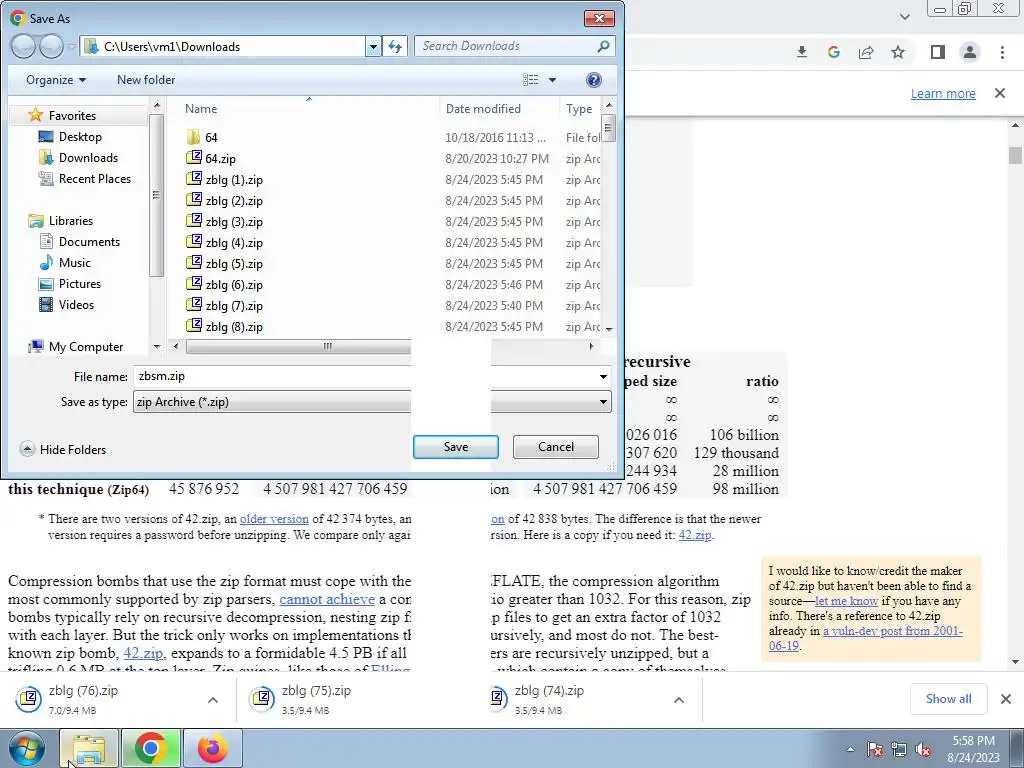Open the 'older version' link in footnote
1024x768 pixels.
click(x=274, y=519)
